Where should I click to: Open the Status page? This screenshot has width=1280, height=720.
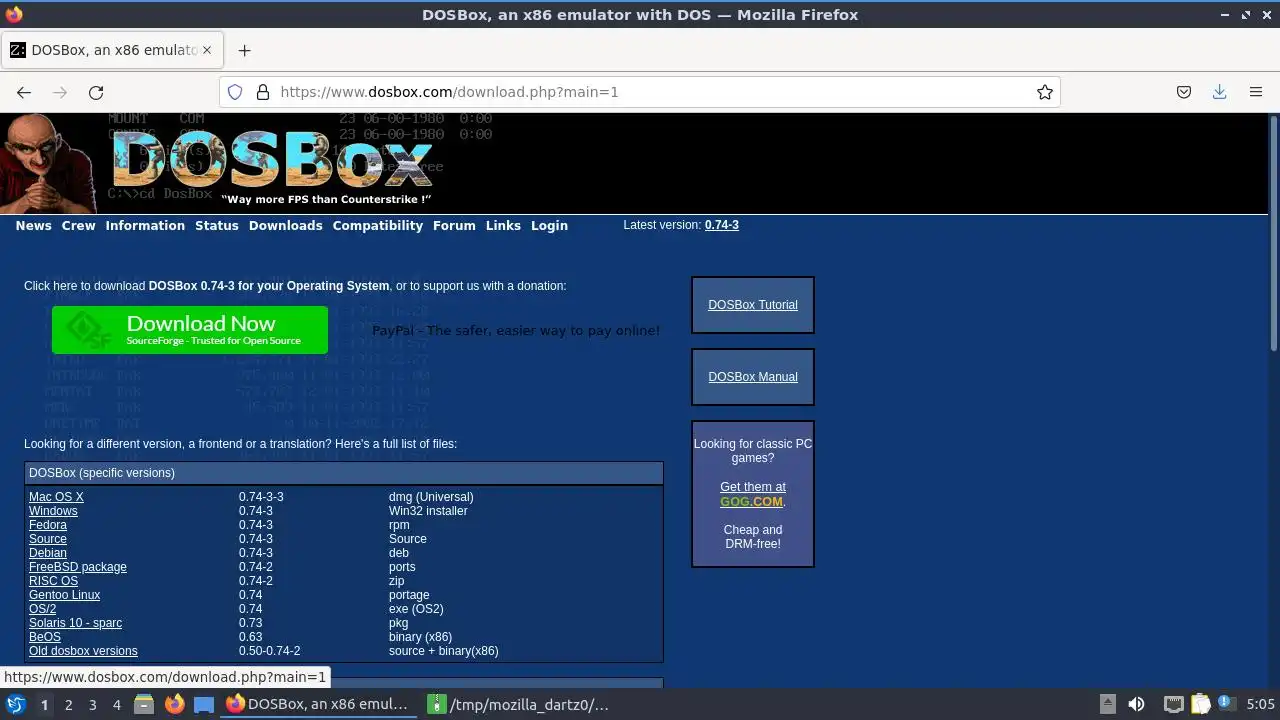217,226
